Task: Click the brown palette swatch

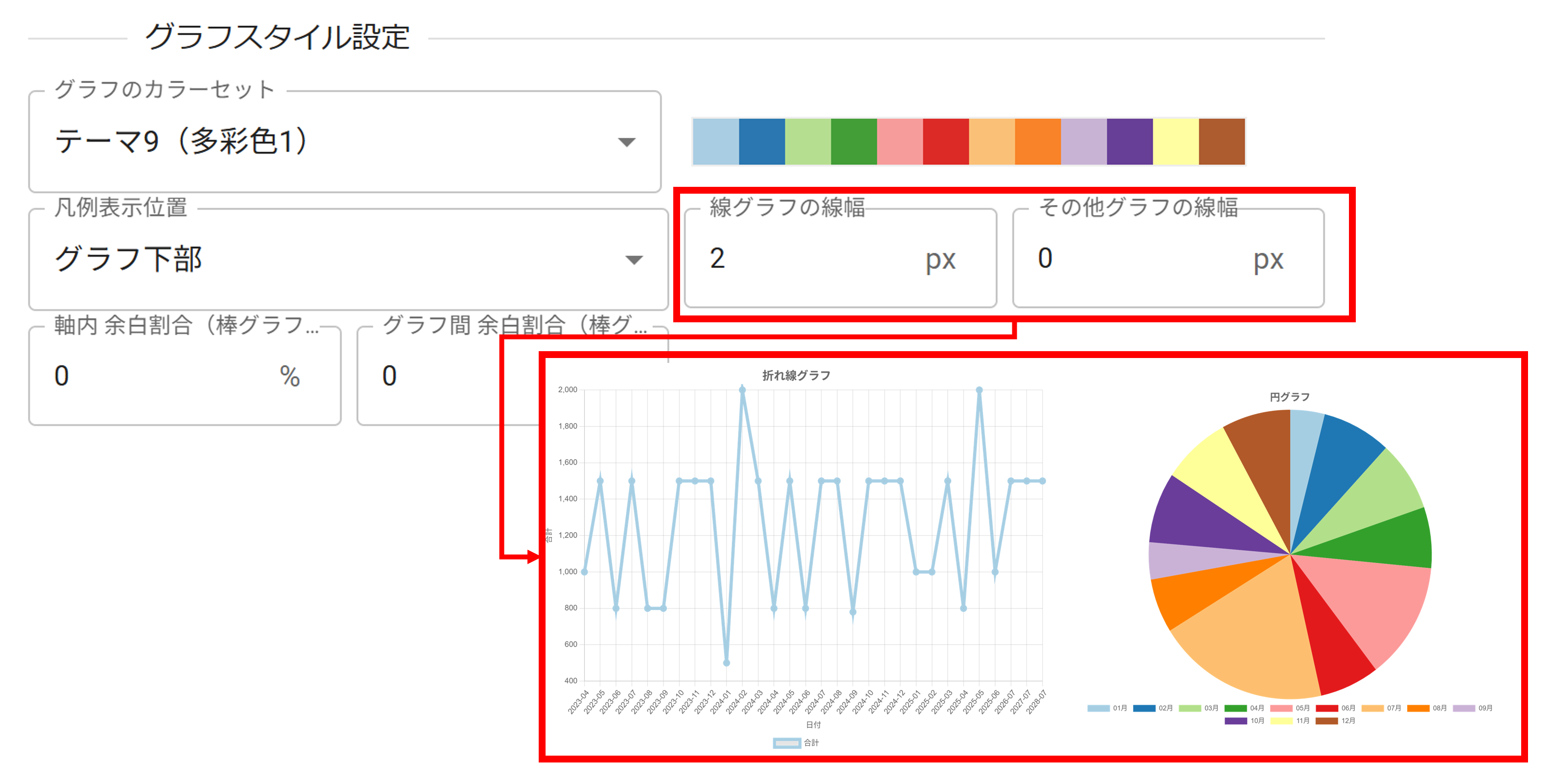Action: tap(1222, 141)
